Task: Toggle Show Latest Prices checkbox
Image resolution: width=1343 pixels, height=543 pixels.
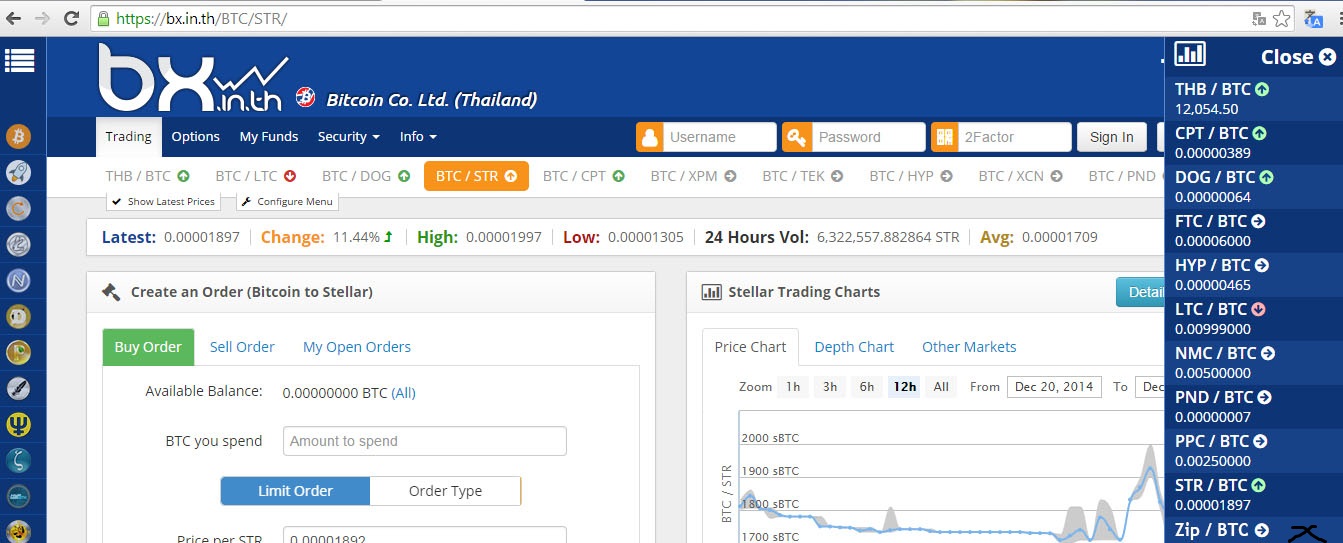Action: click(162, 201)
